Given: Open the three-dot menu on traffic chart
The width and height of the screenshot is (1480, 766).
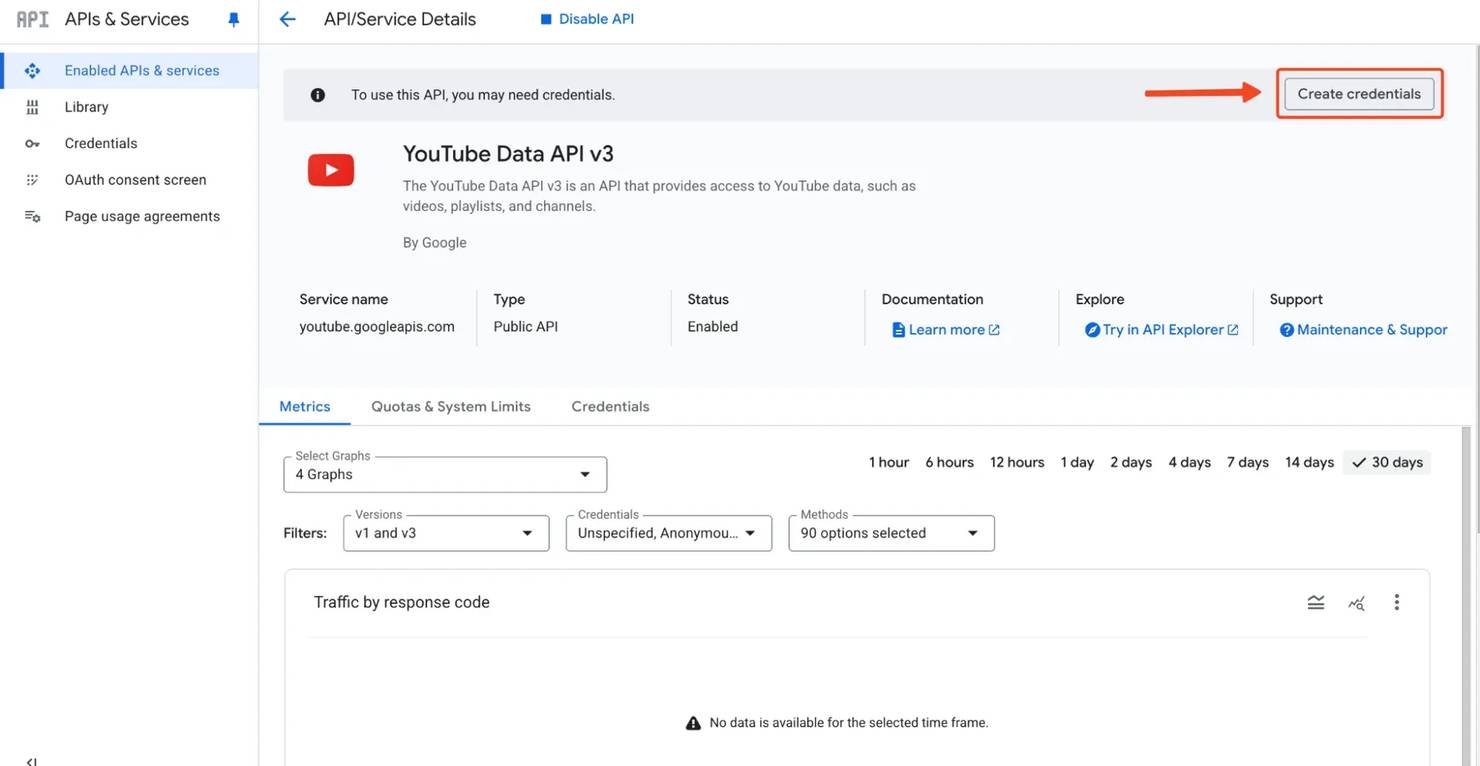Looking at the screenshot, I should (1397, 602).
